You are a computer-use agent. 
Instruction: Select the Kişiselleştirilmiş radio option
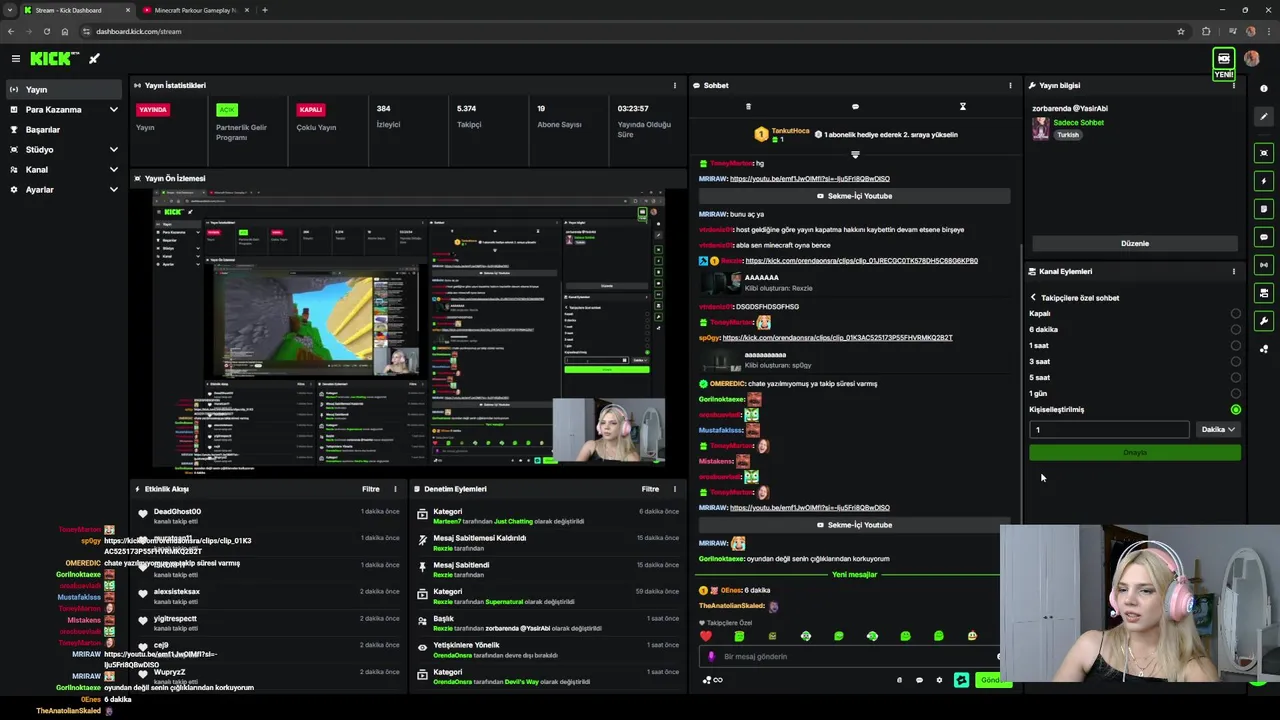(x=1236, y=409)
